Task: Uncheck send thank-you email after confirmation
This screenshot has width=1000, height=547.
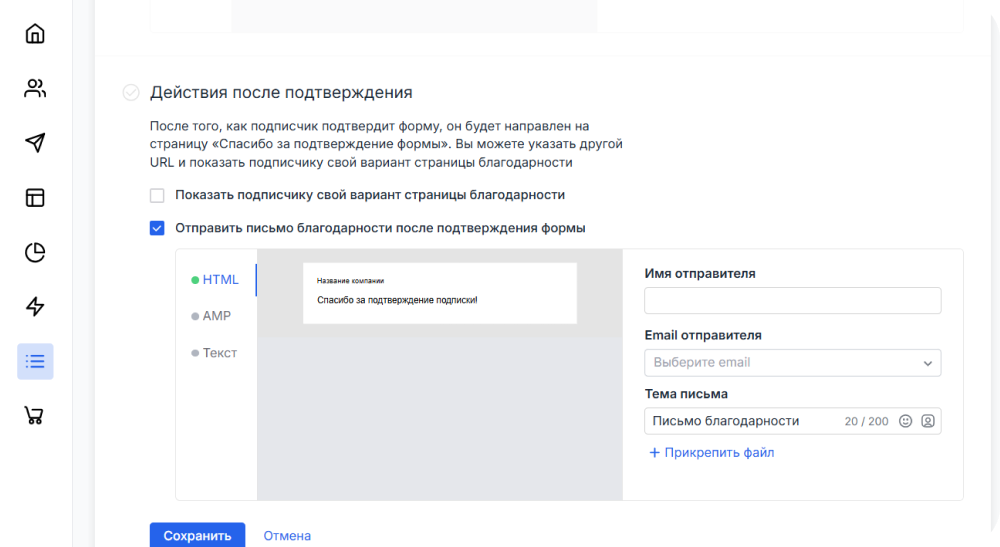Action: coord(157,228)
